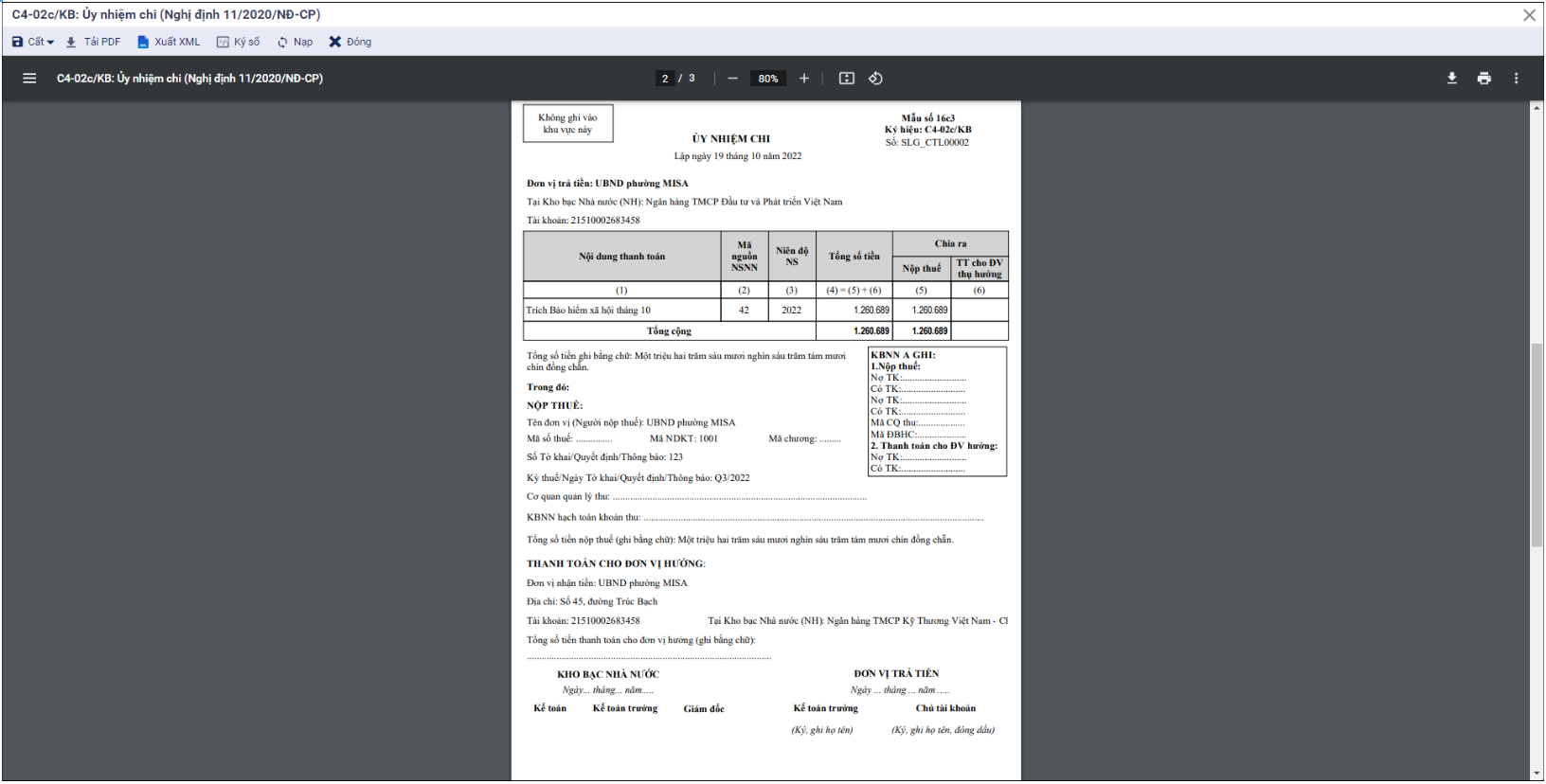Click 'Địa chỉ: Số 45, đường Trúc Bạch'
1546x784 pixels.
(592, 601)
